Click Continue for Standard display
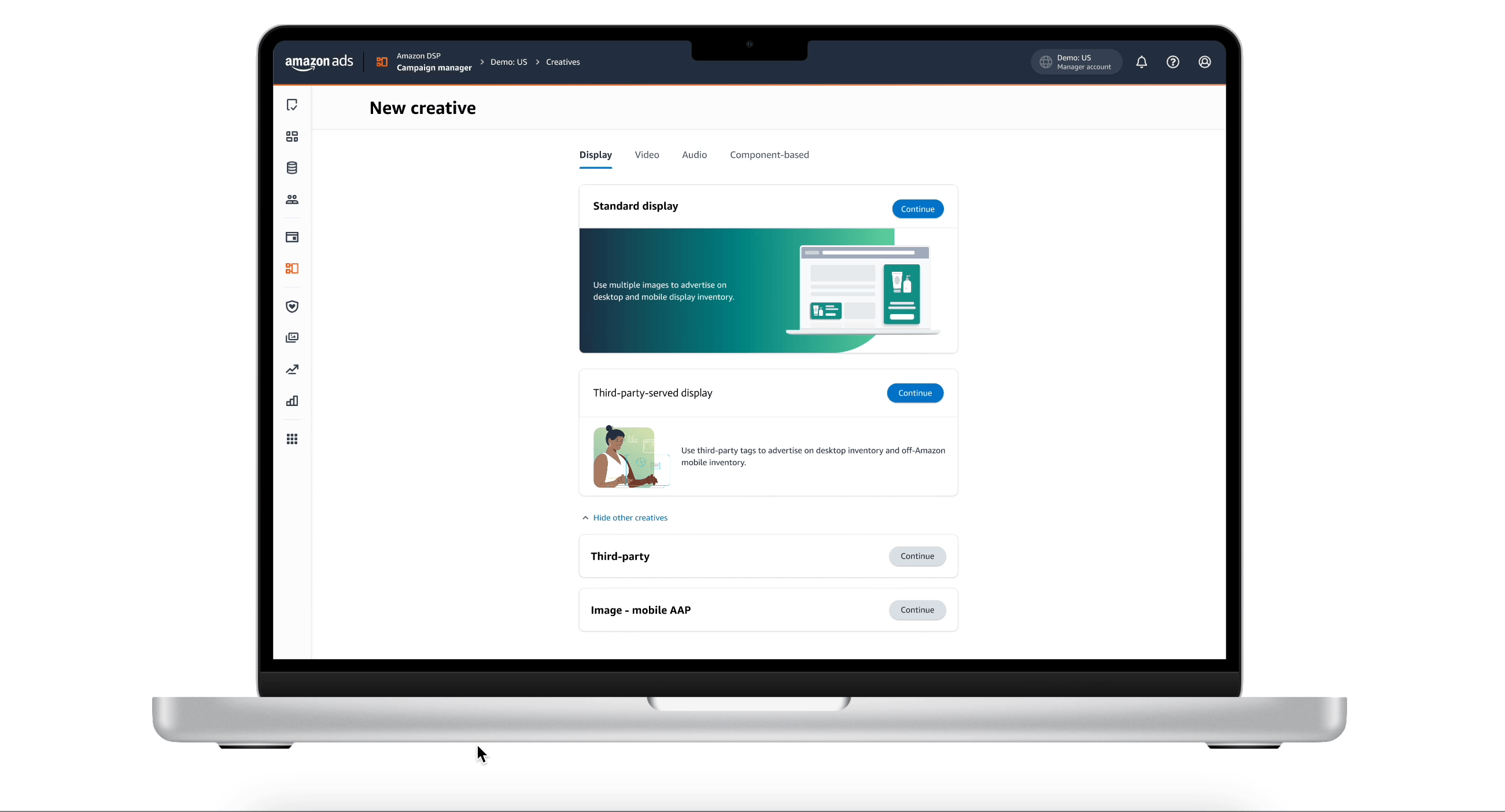The width and height of the screenshot is (1505, 812). [x=917, y=209]
